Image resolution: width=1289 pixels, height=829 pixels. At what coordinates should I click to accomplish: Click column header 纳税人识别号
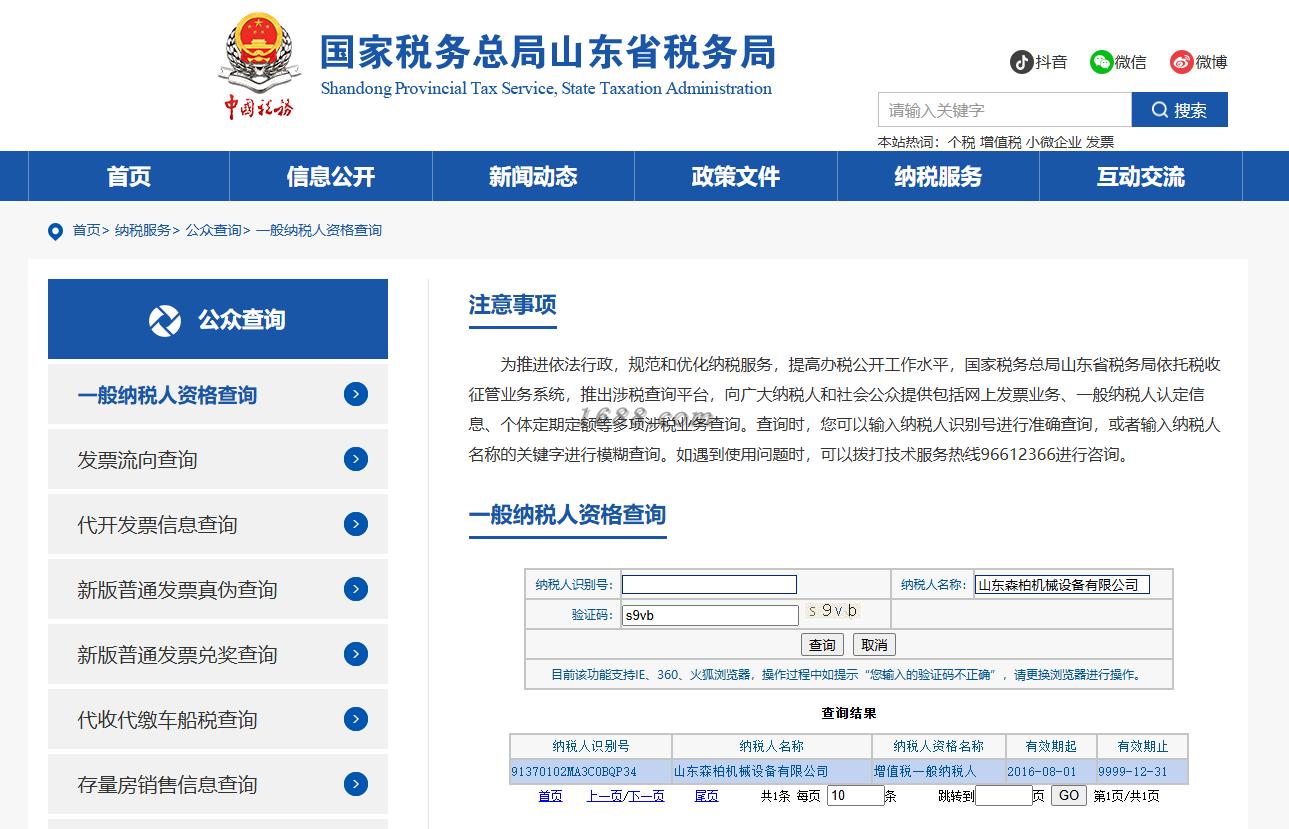pyautogui.click(x=590, y=746)
